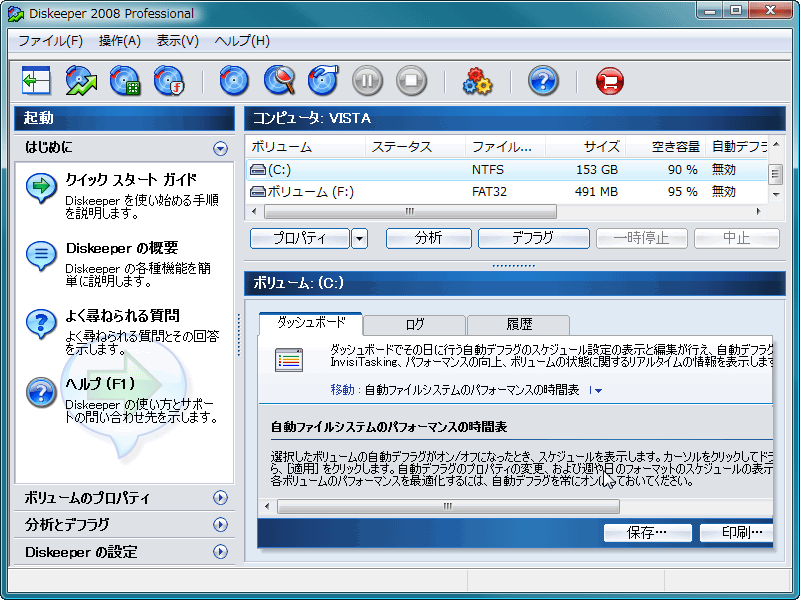Click the 一時停止 button

tap(641, 238)
